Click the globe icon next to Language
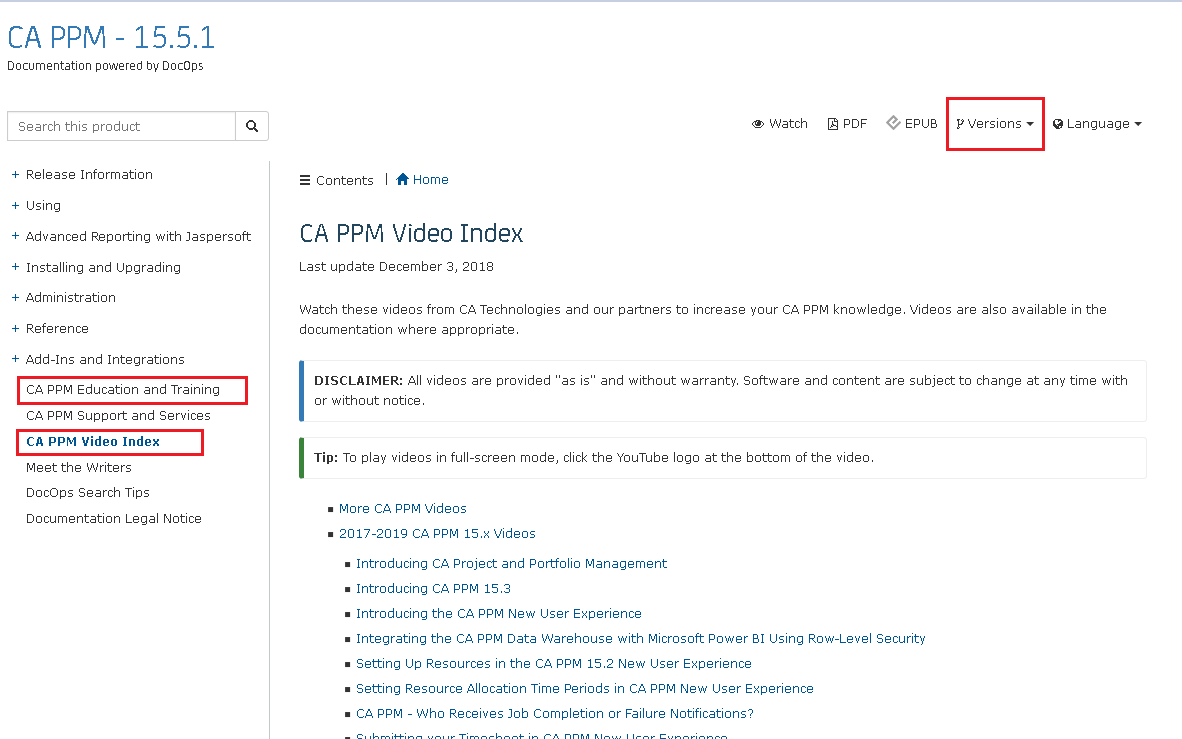 [x=1059, y=123]
